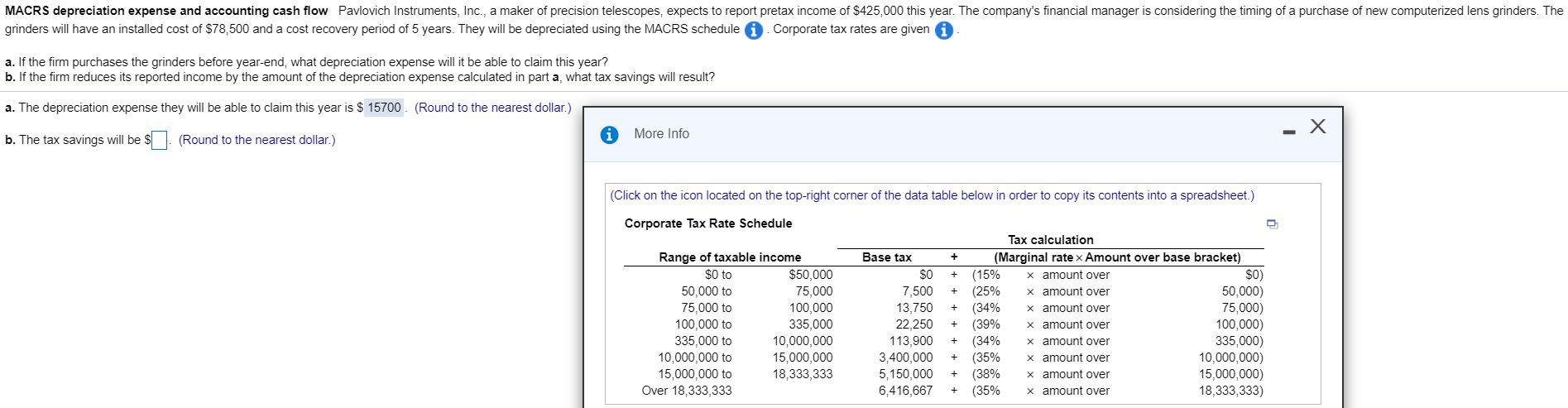This screenshot has height=408, width=1568.
Task: Select the base tax value 113,900
Action: click(911, 341)
